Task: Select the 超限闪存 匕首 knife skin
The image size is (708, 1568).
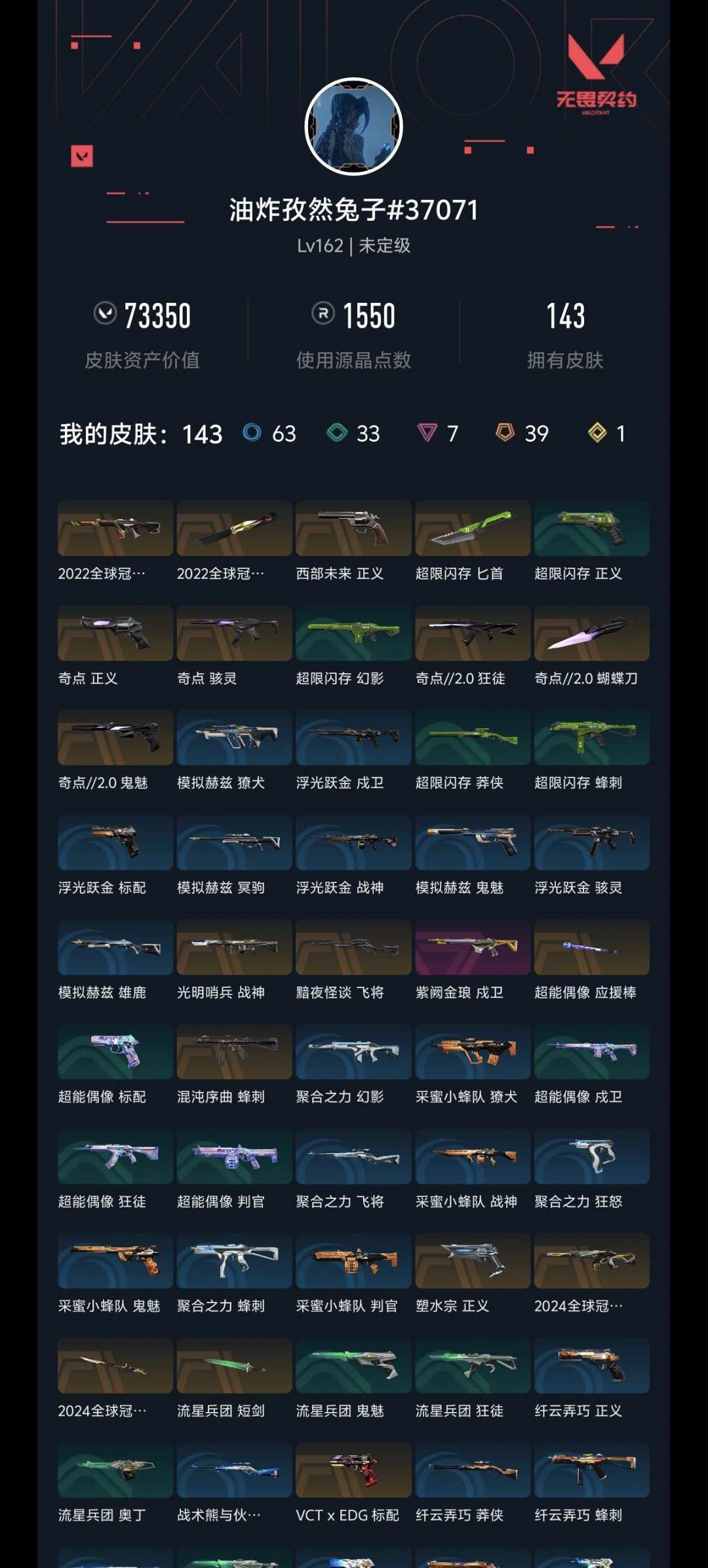Action: click(473, 528)
